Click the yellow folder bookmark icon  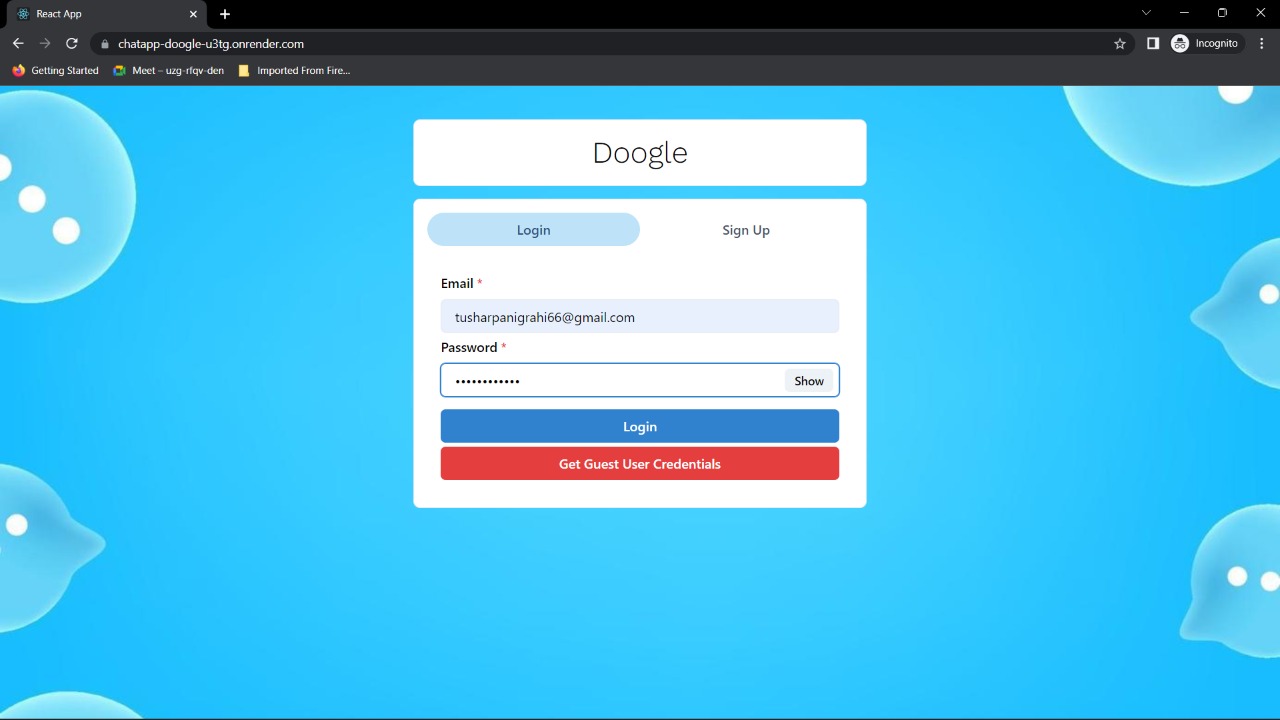coord(244,71)
